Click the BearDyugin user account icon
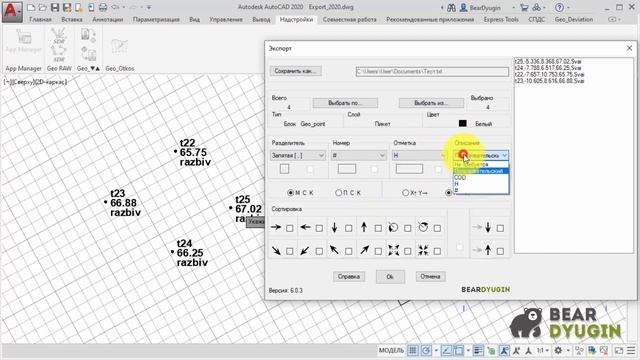This screenshot has height=360, width=640. [x=464, y=7]
